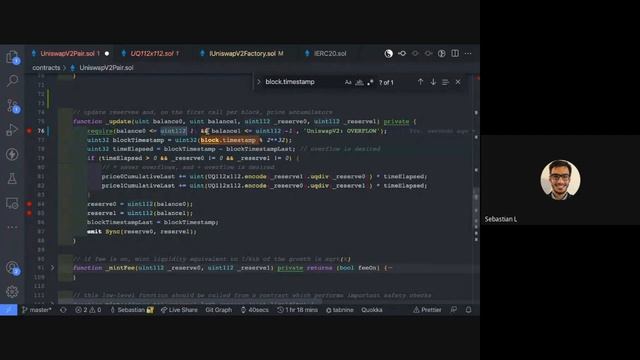
Task: Click Sebastian in the status bar
Action: [x=132, y=310]
